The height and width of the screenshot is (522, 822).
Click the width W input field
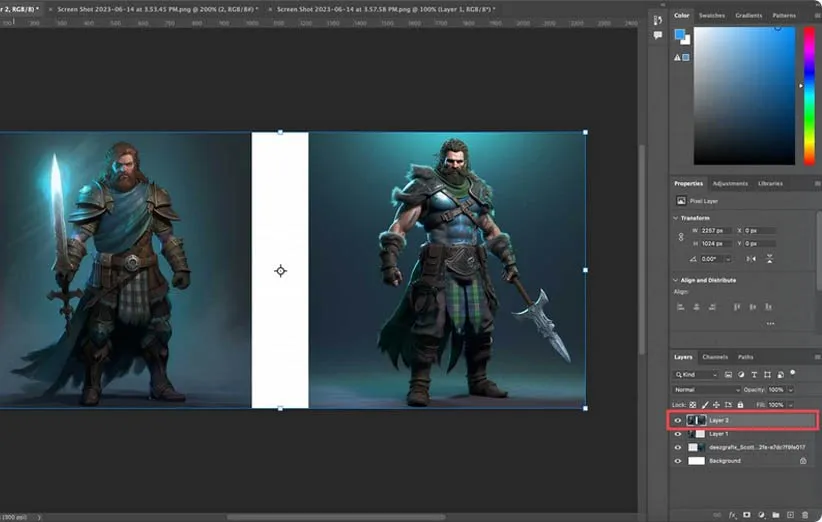coord(714,231)
